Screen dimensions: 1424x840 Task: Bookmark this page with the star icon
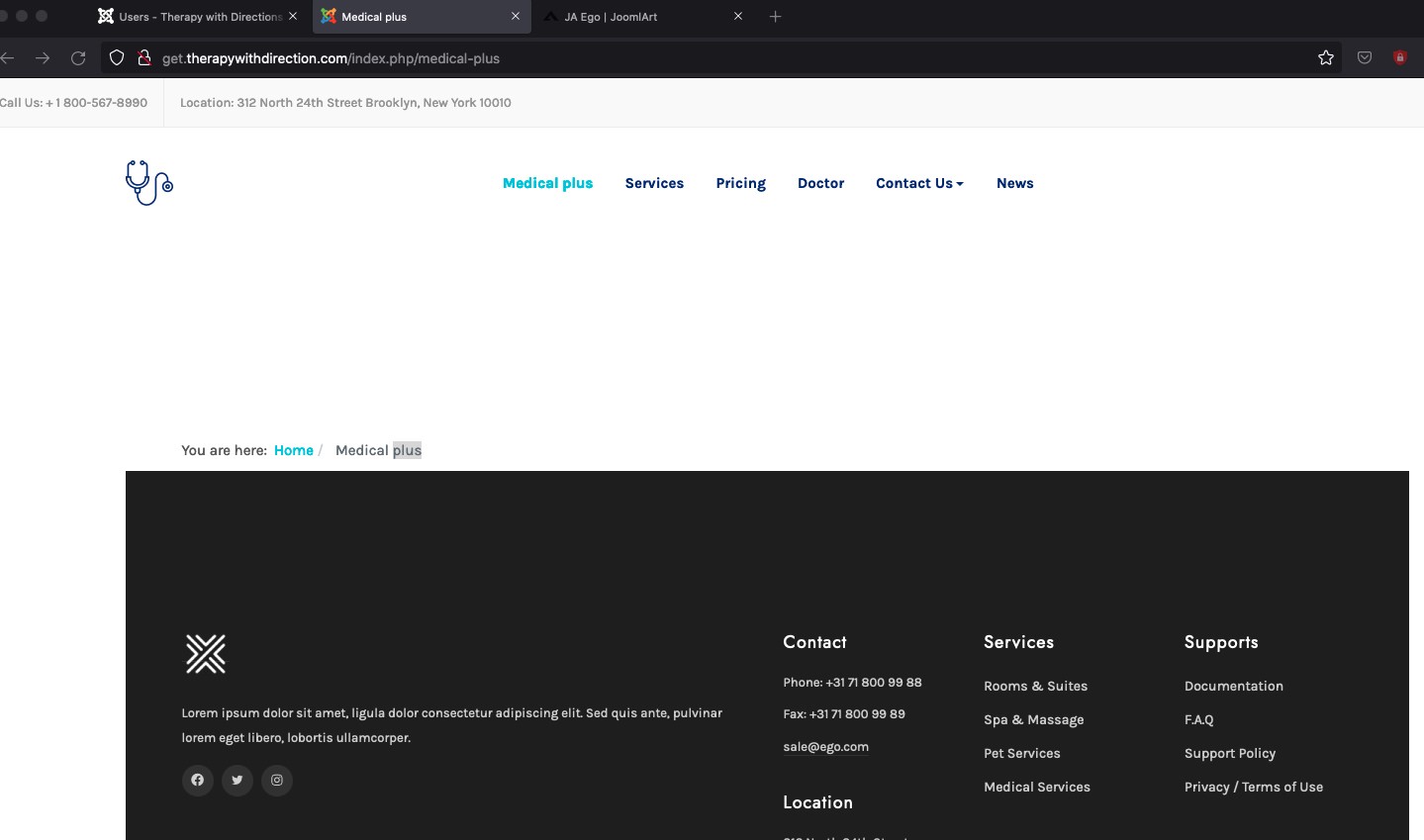(x=1326, y=58)
